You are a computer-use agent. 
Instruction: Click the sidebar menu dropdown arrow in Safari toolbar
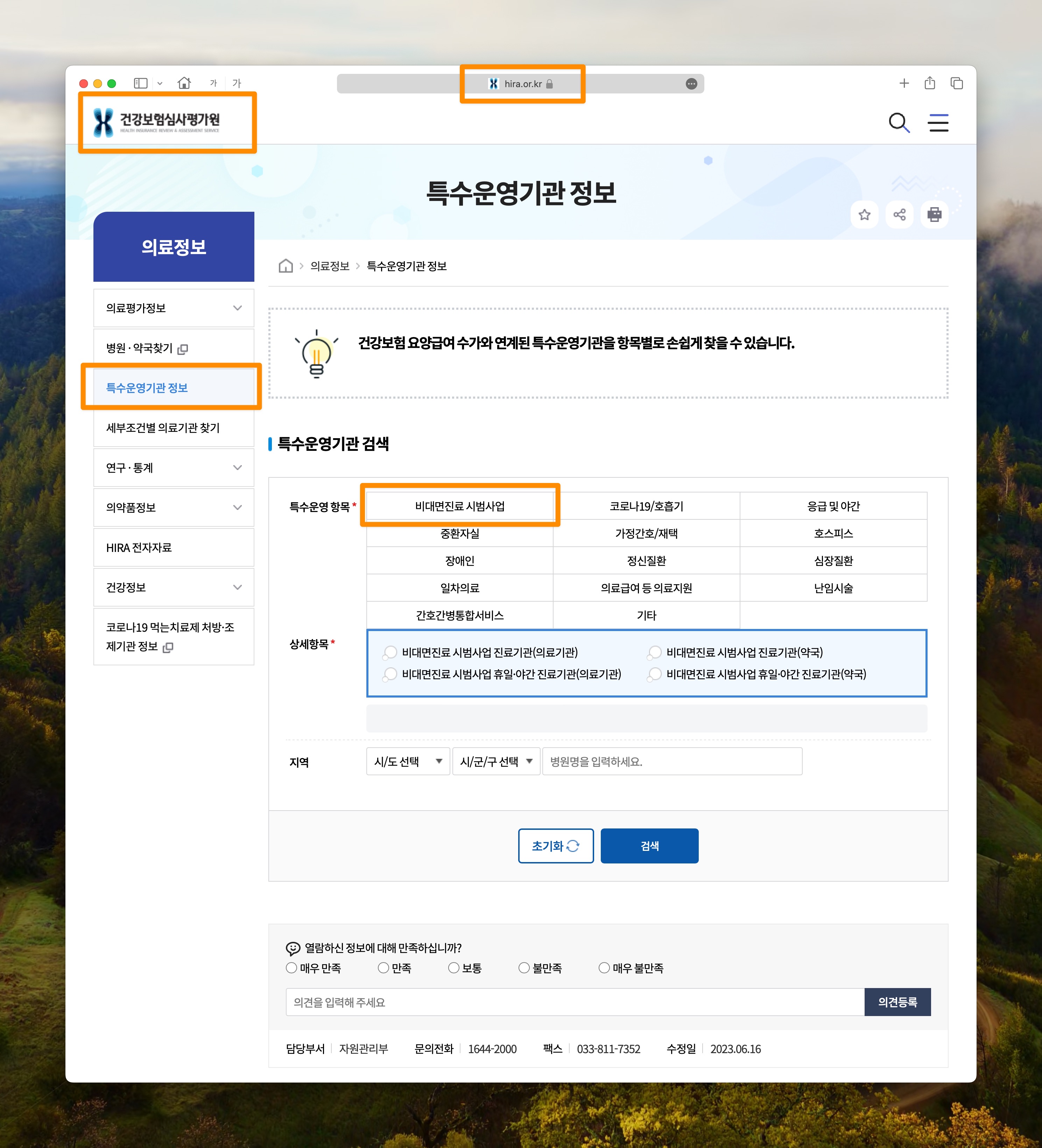pyautogui.click(x=160, y=83)
